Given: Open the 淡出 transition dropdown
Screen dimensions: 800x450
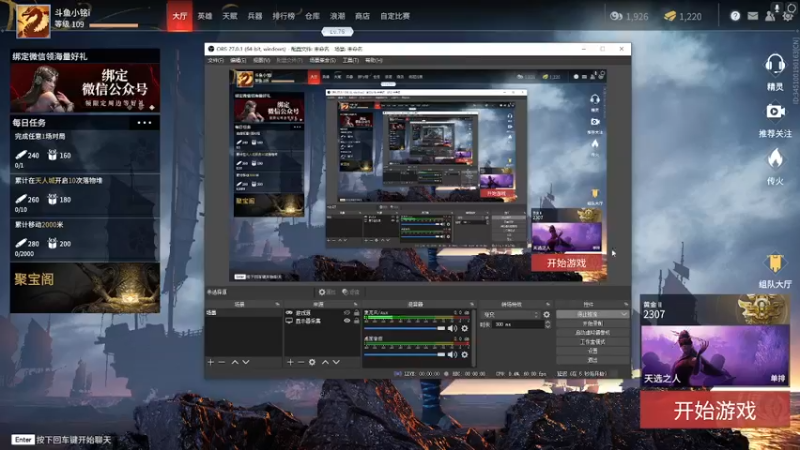Looking at the screenshot, I should (x=511, y=315).
